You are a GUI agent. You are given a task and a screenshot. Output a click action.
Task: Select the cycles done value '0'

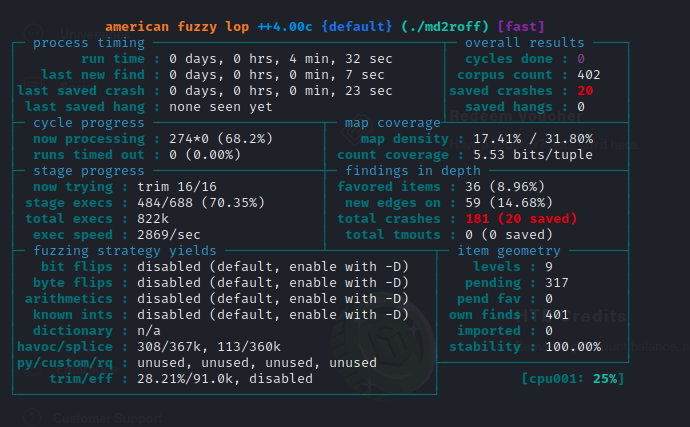tap(581, 59)
